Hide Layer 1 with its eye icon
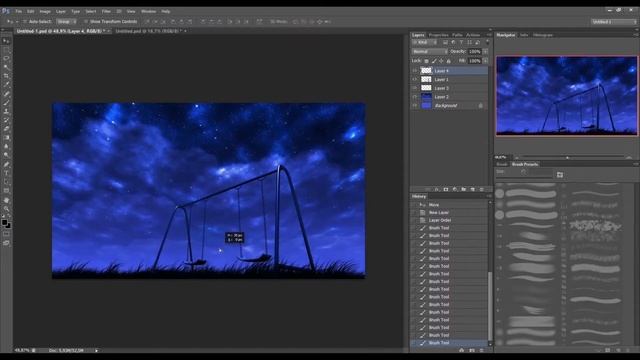Image resolution: width=640 pixels, height=360 pixels. (415, 79)
